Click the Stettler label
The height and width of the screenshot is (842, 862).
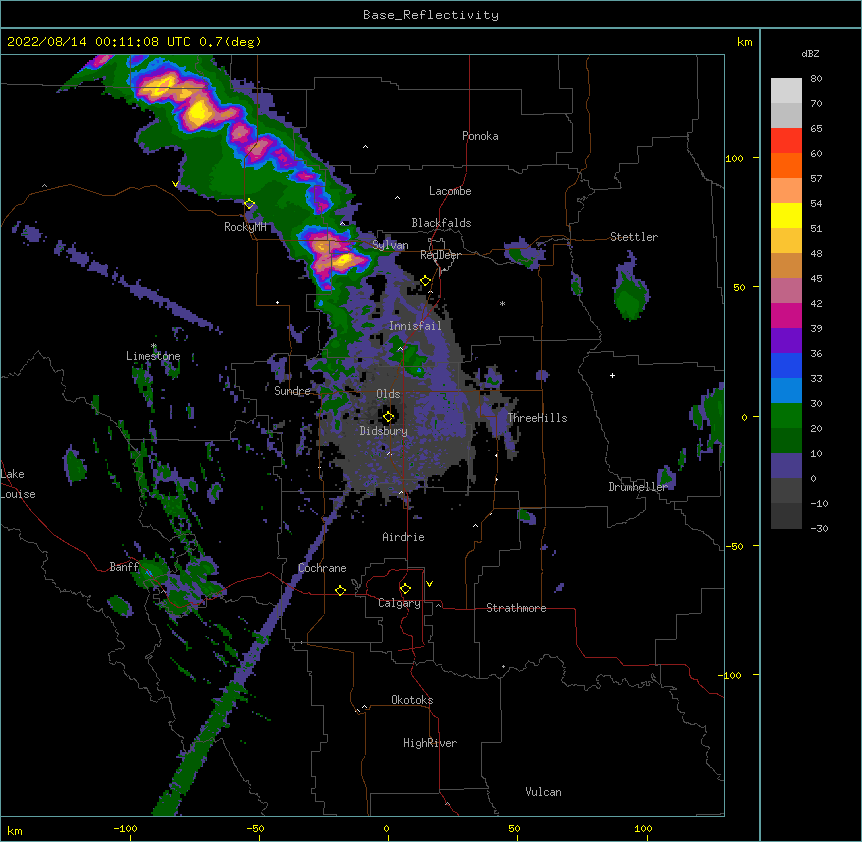click(634, 237)
